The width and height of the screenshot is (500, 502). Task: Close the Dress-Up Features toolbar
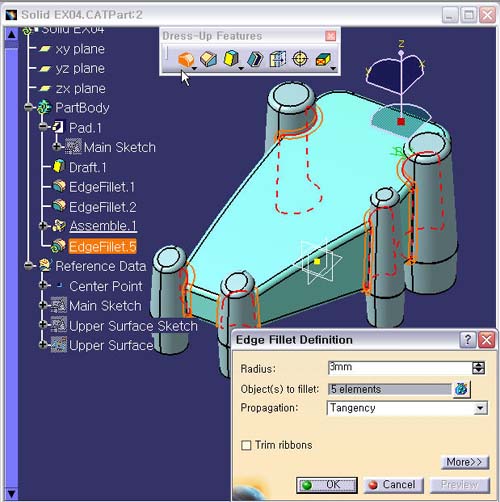coord(331,36)
